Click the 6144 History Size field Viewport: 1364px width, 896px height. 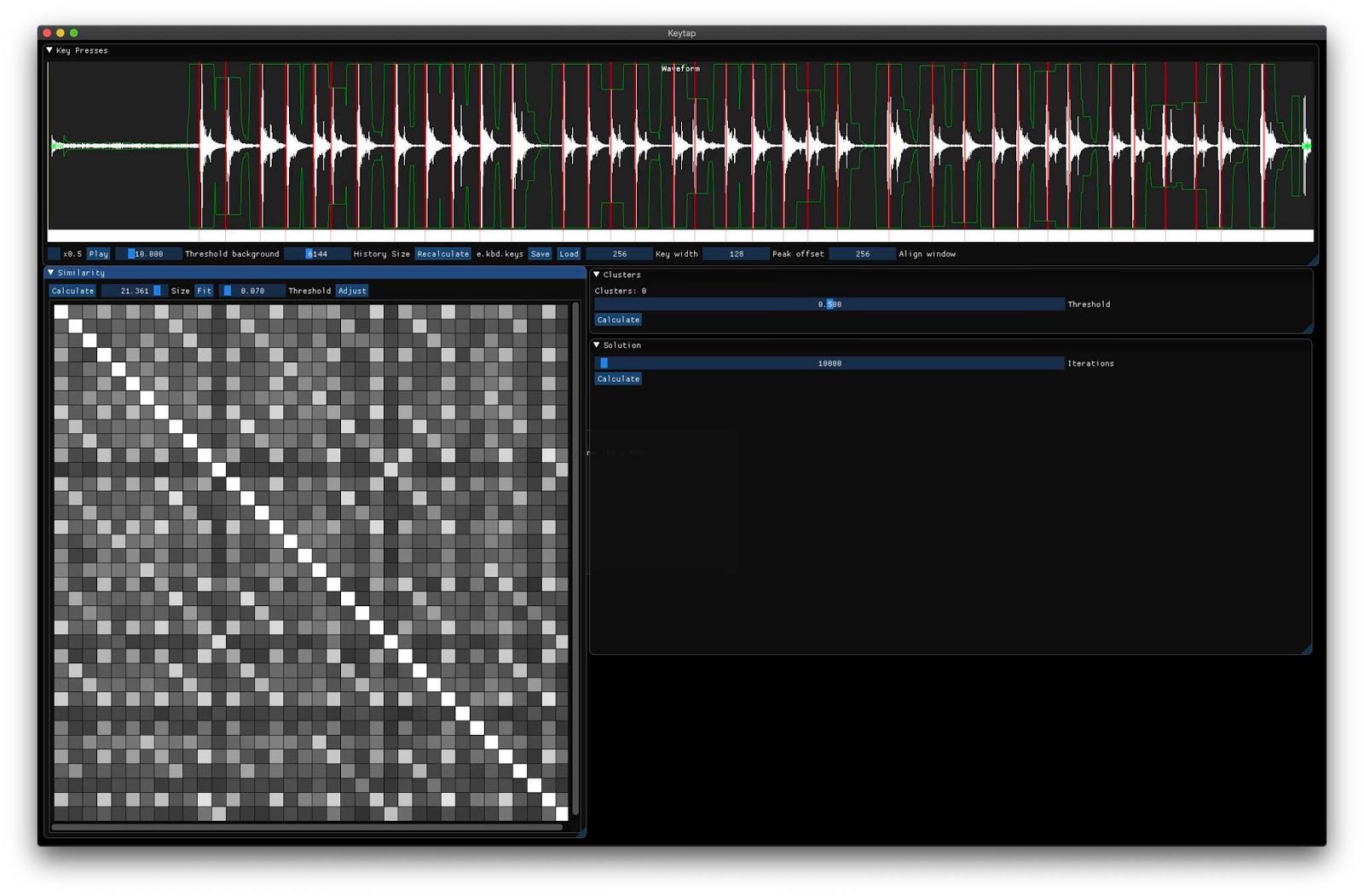point(316,253)
